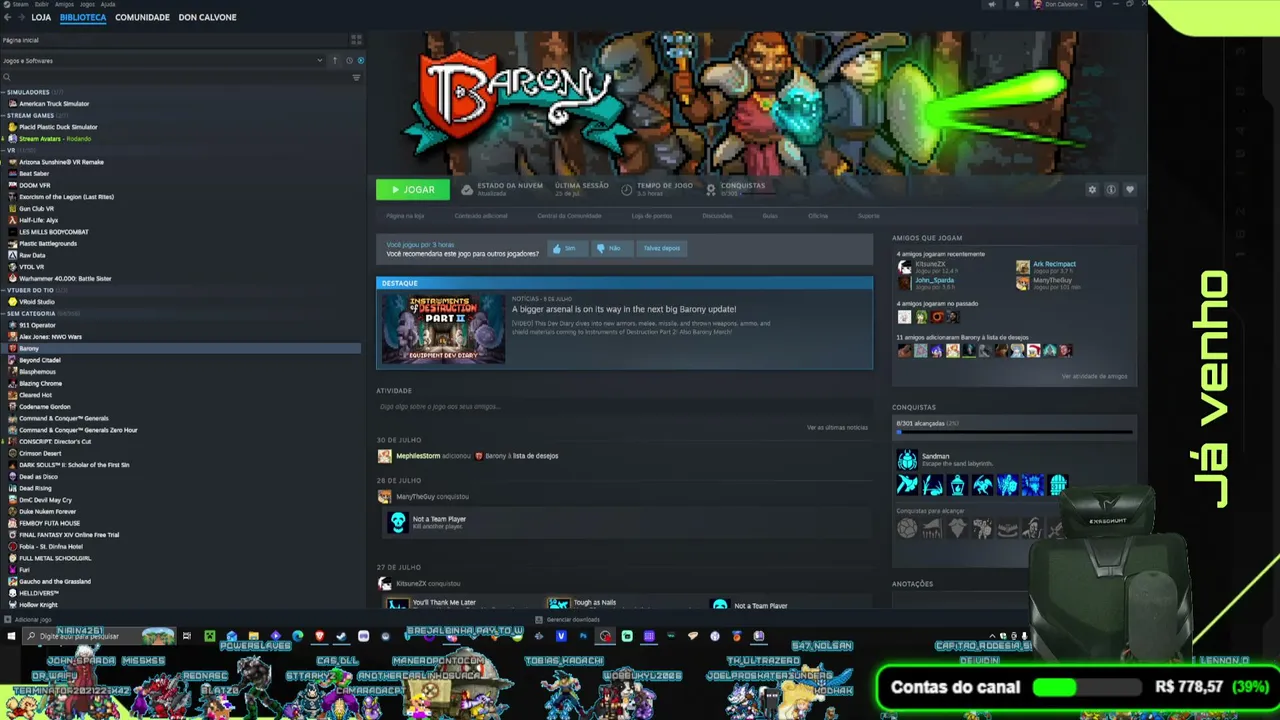Screen dimensions: 1280x720
Task: Open Conteúdo adicional tab
Action: click(481, 216)
